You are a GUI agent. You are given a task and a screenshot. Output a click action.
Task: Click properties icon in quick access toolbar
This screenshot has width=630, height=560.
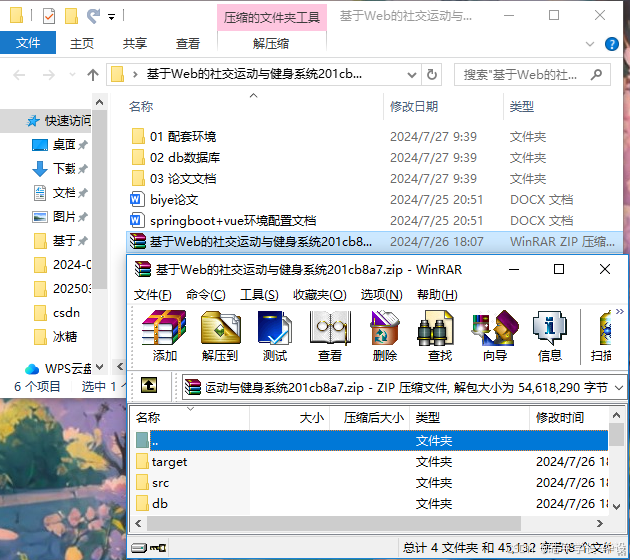pos(49,16)
